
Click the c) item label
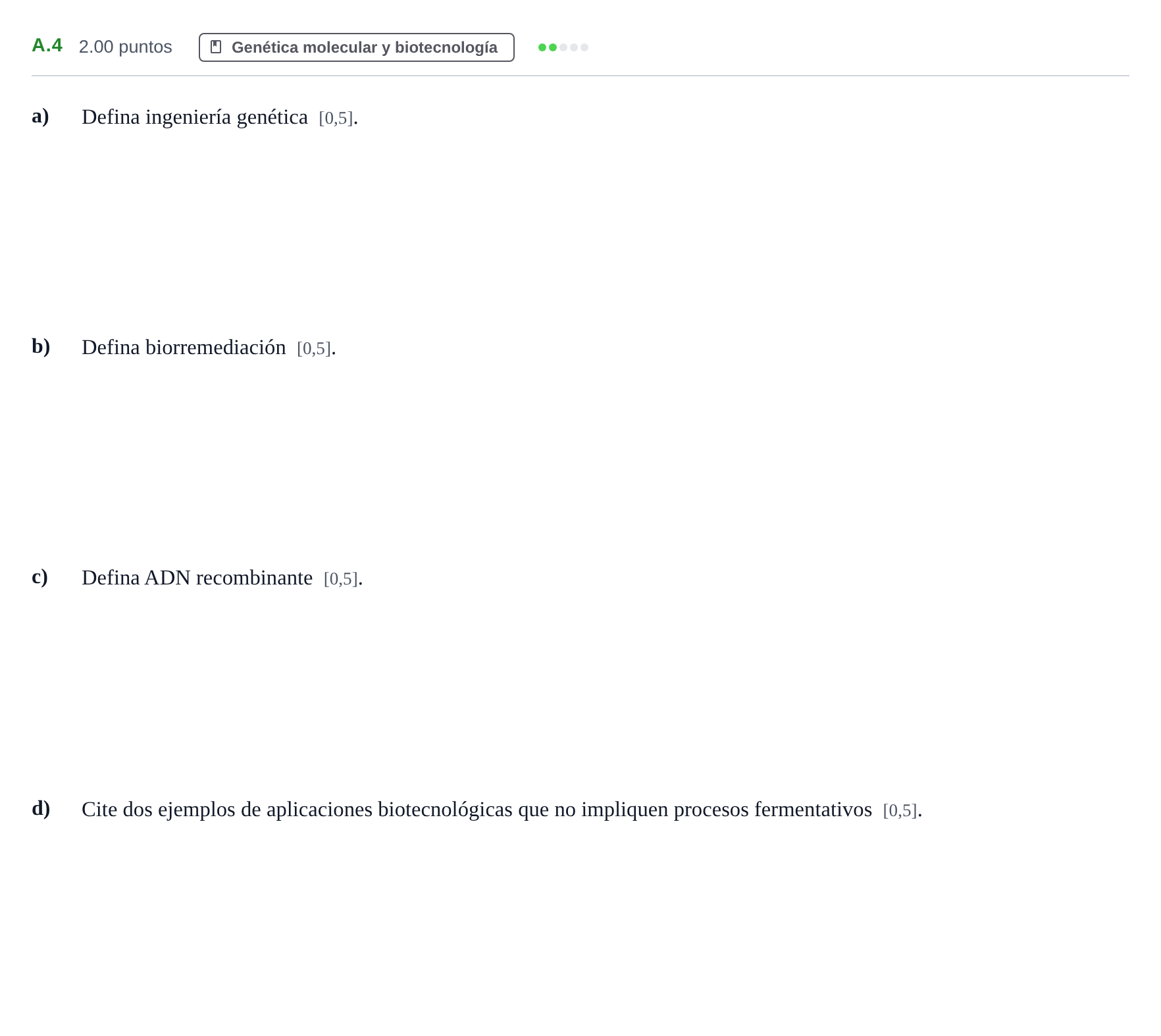pyautogui.click(x=39, y=577)
